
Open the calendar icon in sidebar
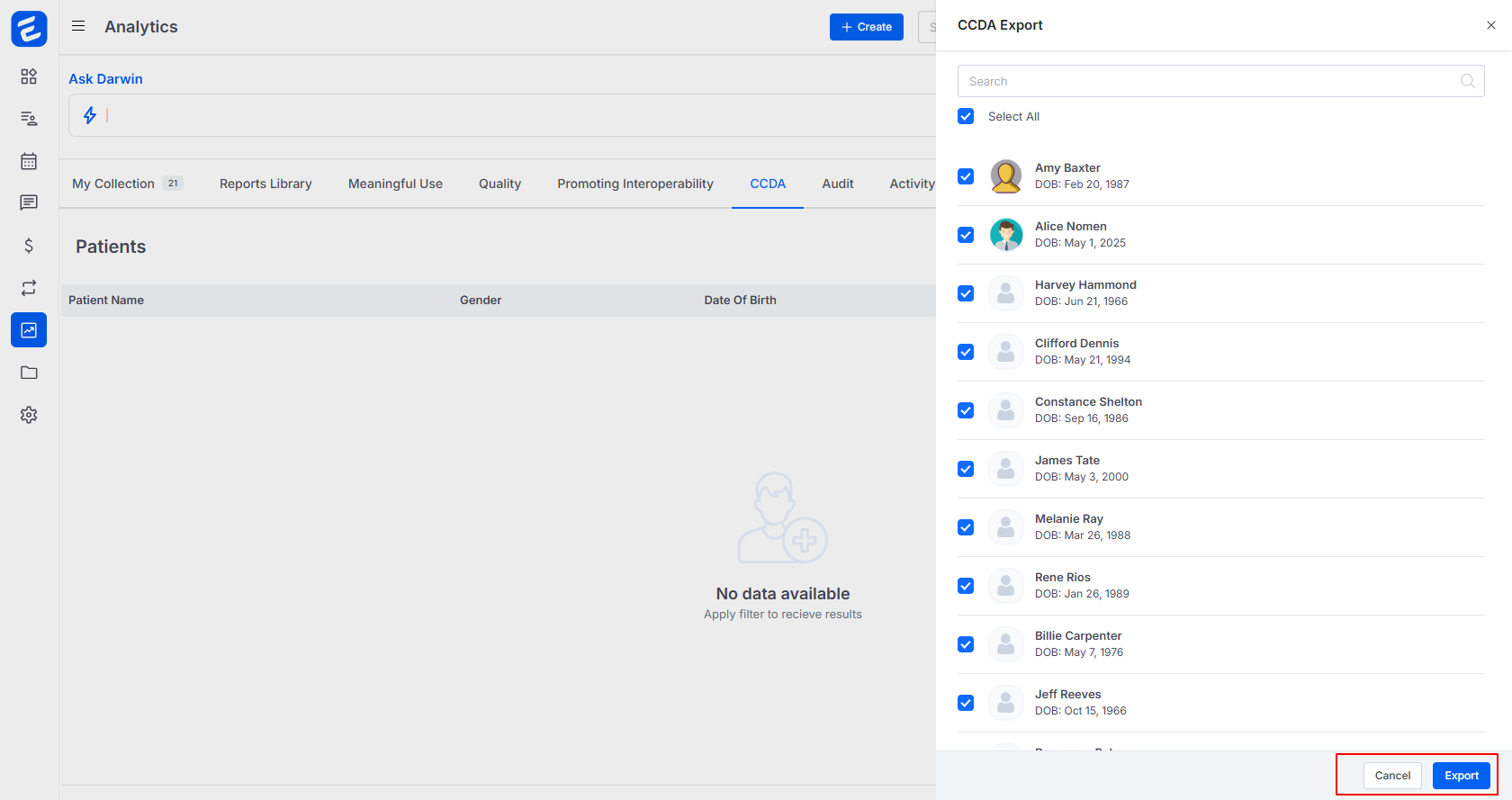click(29, 161)
